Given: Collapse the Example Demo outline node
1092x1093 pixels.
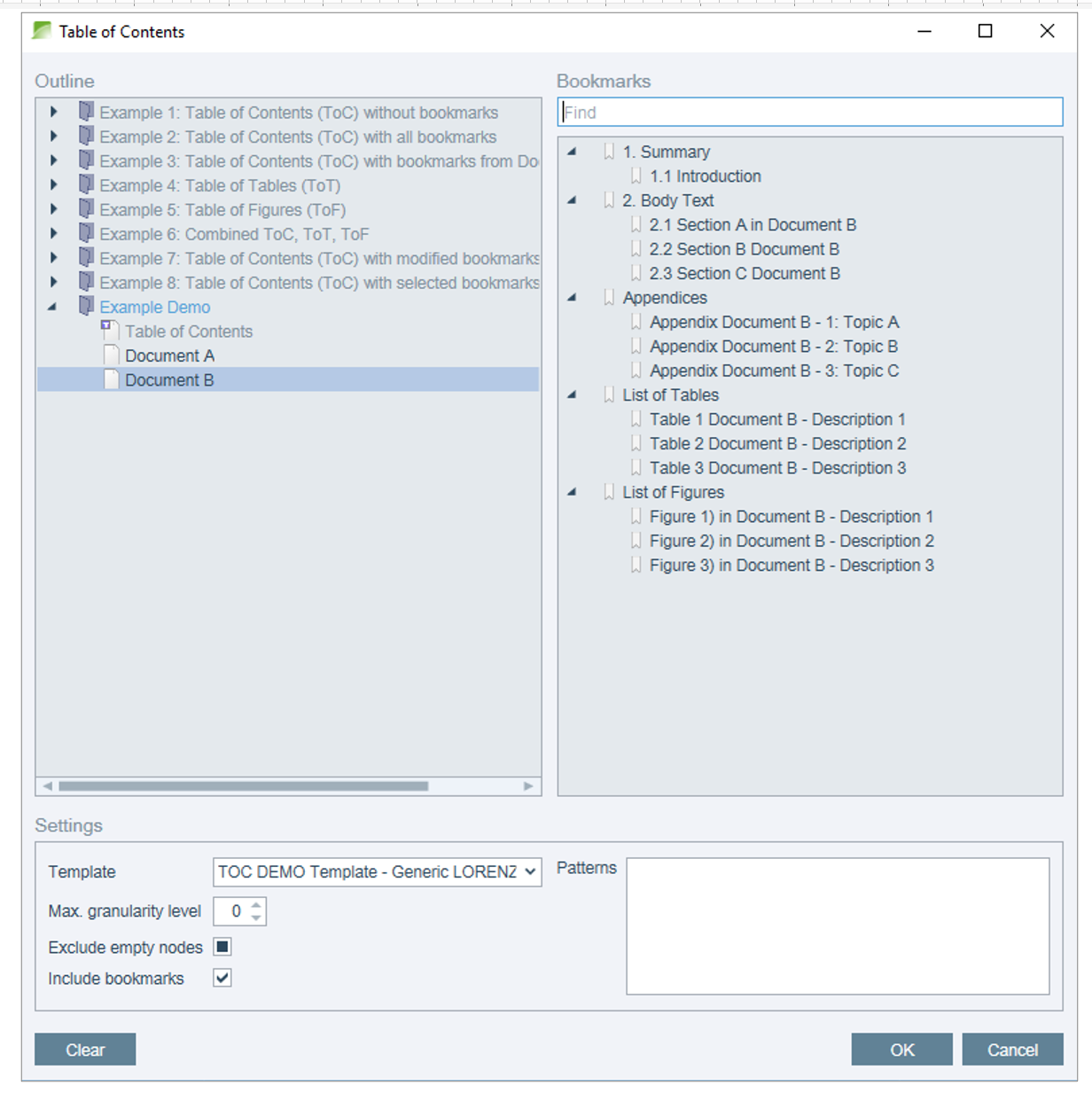Looking at the screenshot, I should tap(52, 307).
